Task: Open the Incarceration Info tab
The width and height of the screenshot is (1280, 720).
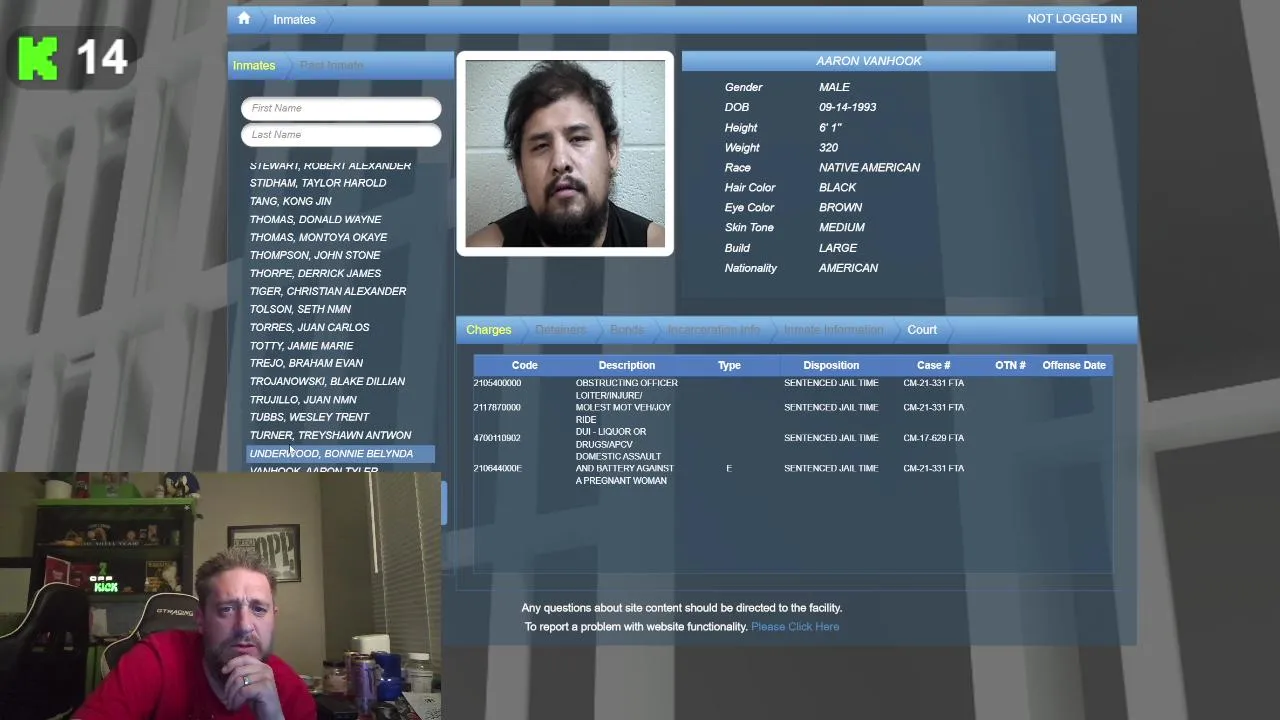Action: (714, 330)
